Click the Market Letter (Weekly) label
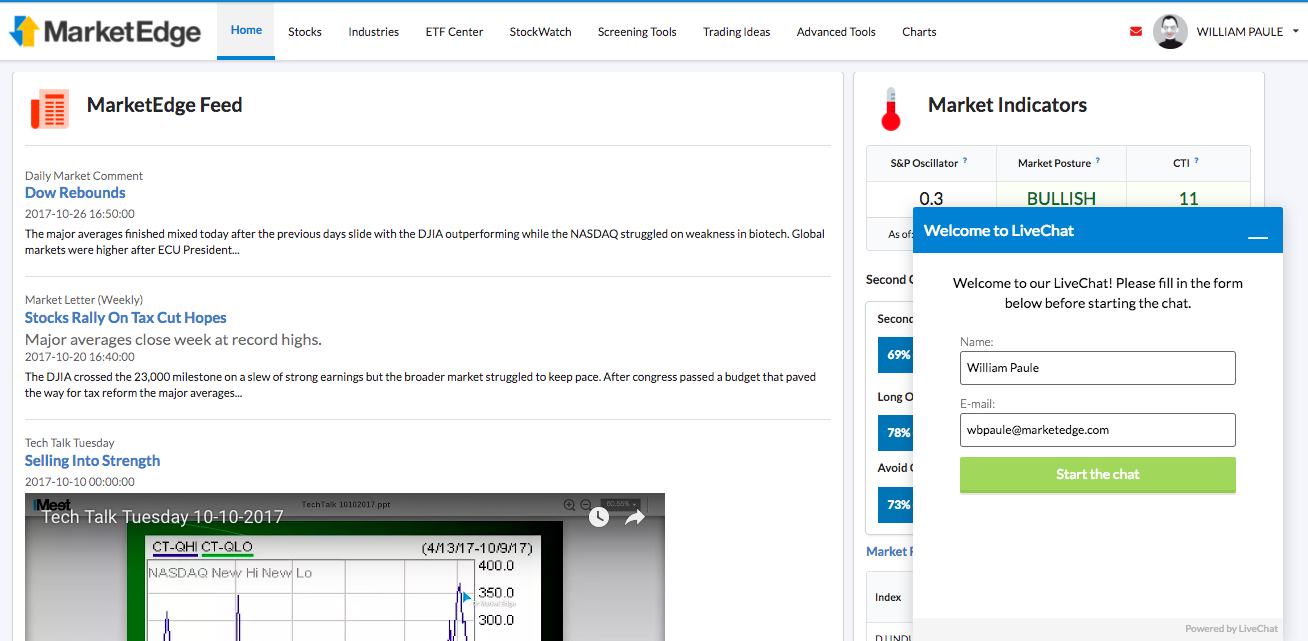 tap(84, 300)
